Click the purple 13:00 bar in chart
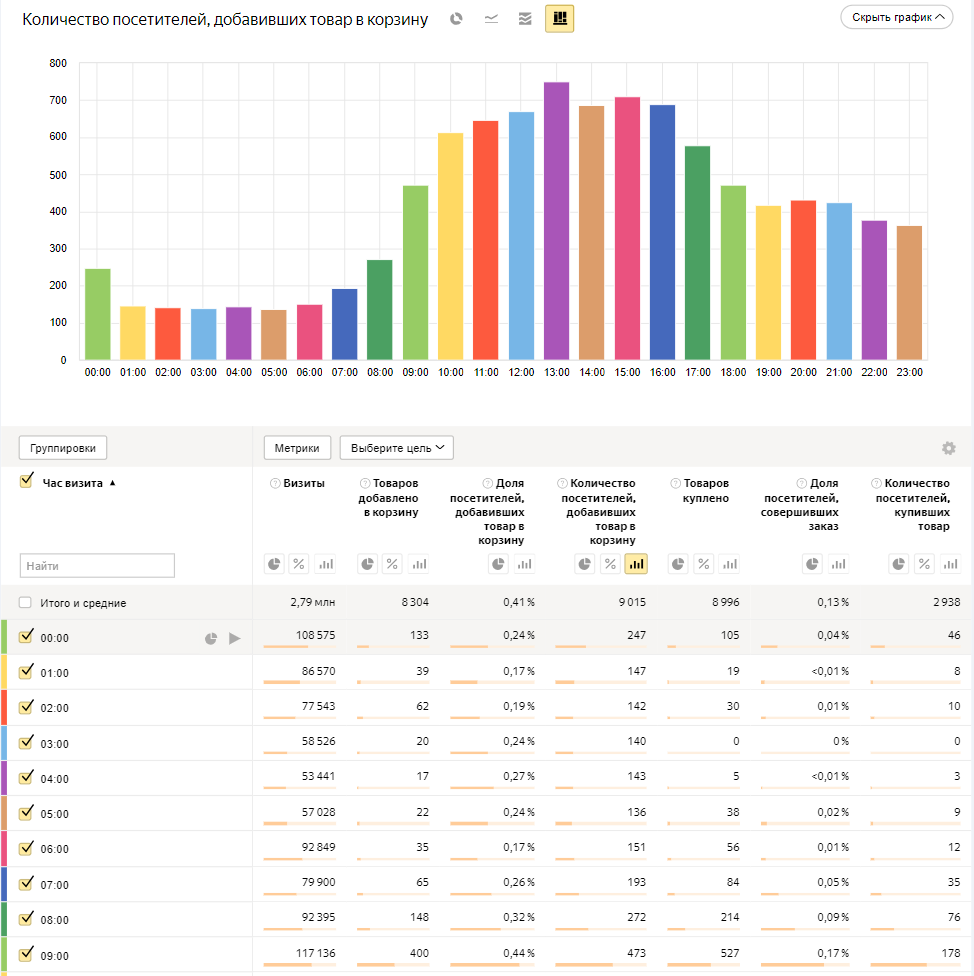The width and height of the screenshot is (974, 976). 556,220
